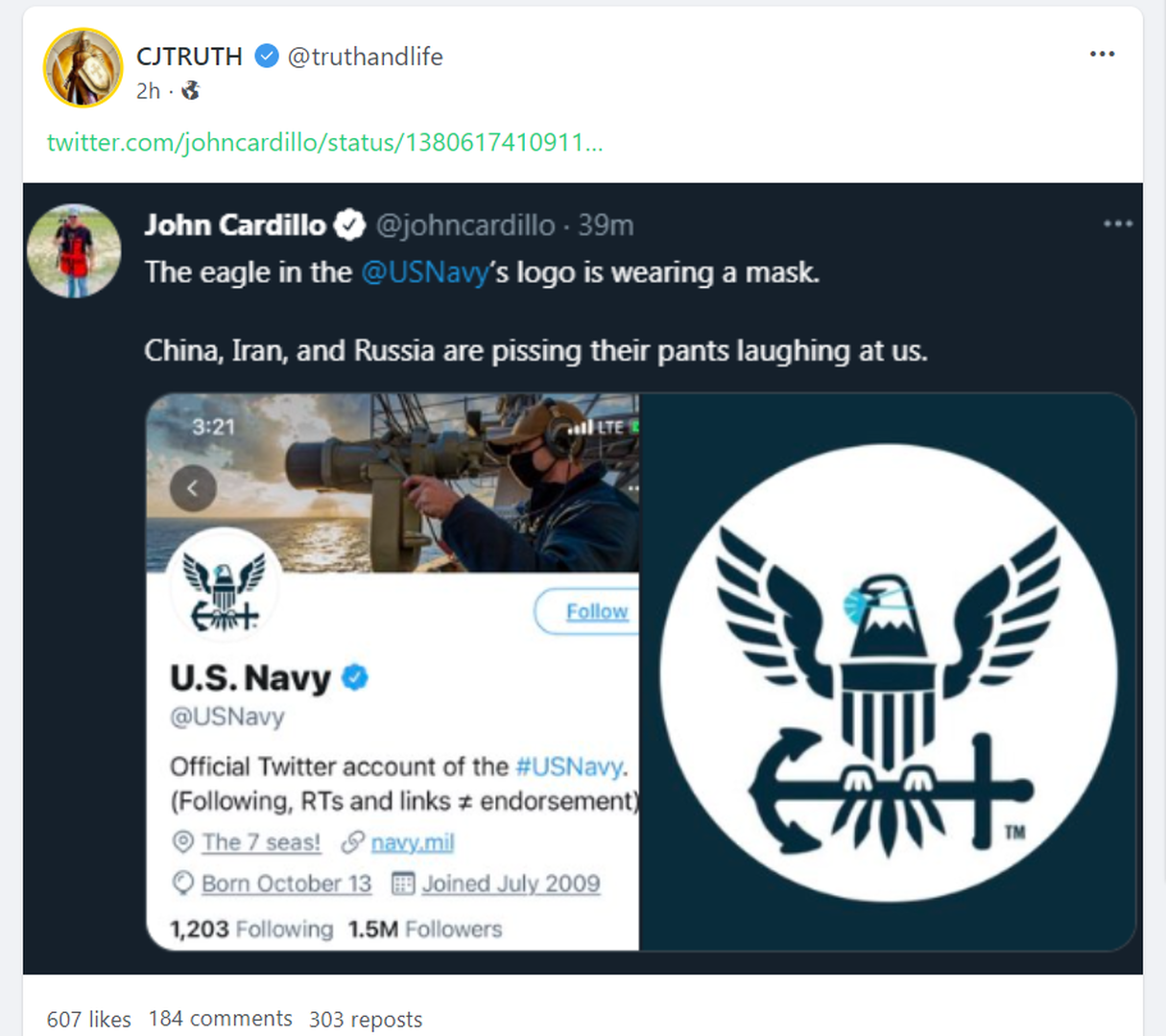Click John Cardillo's profile picture
The width and height of the screenshot is (1166, 1036).
[75, 251]
